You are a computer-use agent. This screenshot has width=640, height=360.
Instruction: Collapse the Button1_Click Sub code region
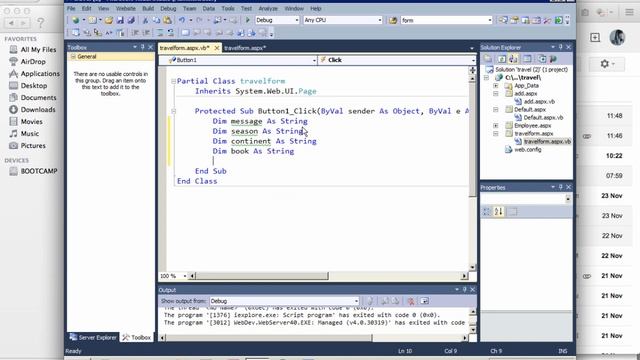pos(173,111)
